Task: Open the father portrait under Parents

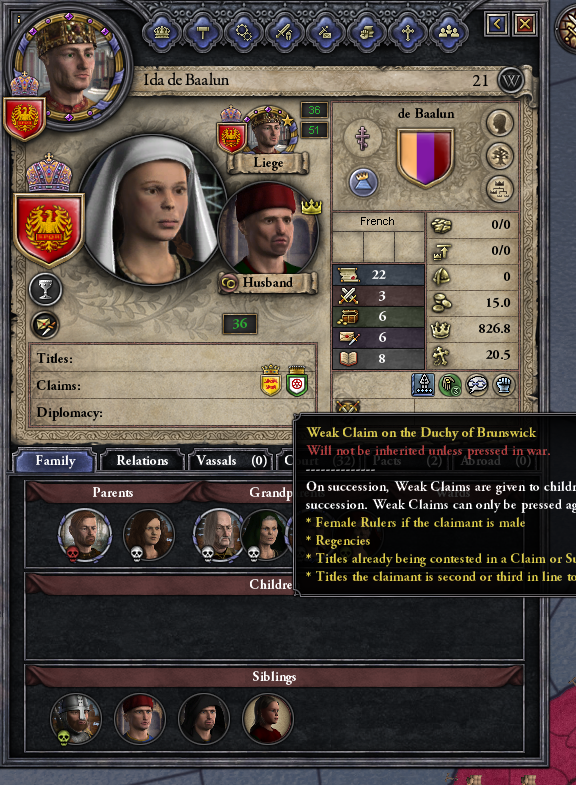Action: (x=84, y=534)
